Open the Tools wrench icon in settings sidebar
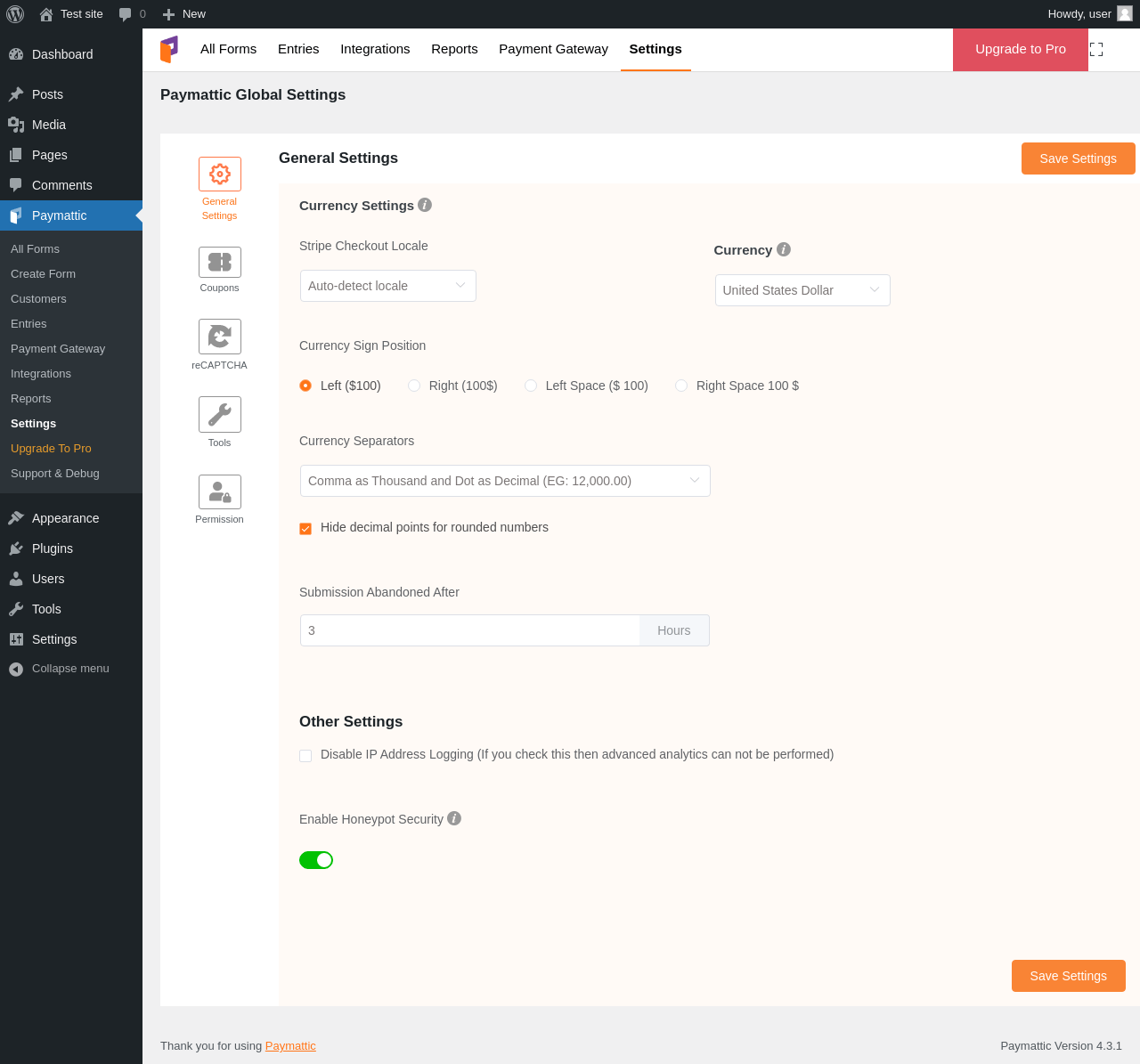Image resolution: width=1140 pixels, height=1064 pixels. [x=220, y=414]
